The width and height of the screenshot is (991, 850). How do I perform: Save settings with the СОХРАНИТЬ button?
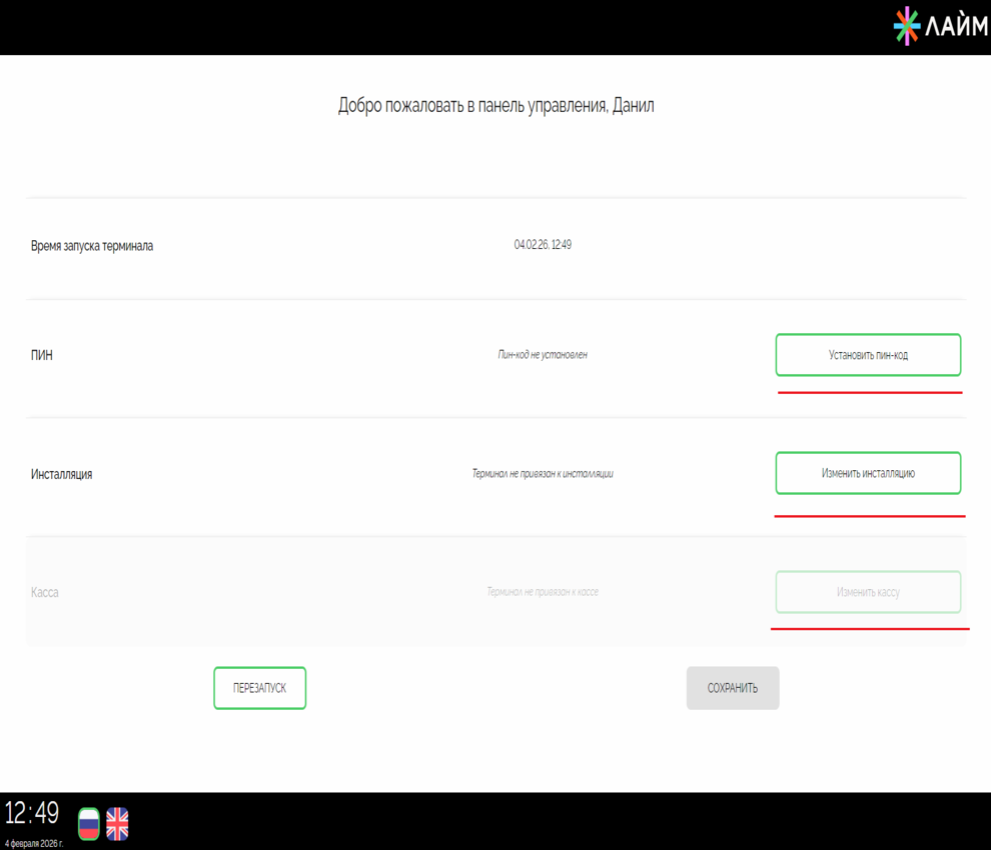coord(732,688)
